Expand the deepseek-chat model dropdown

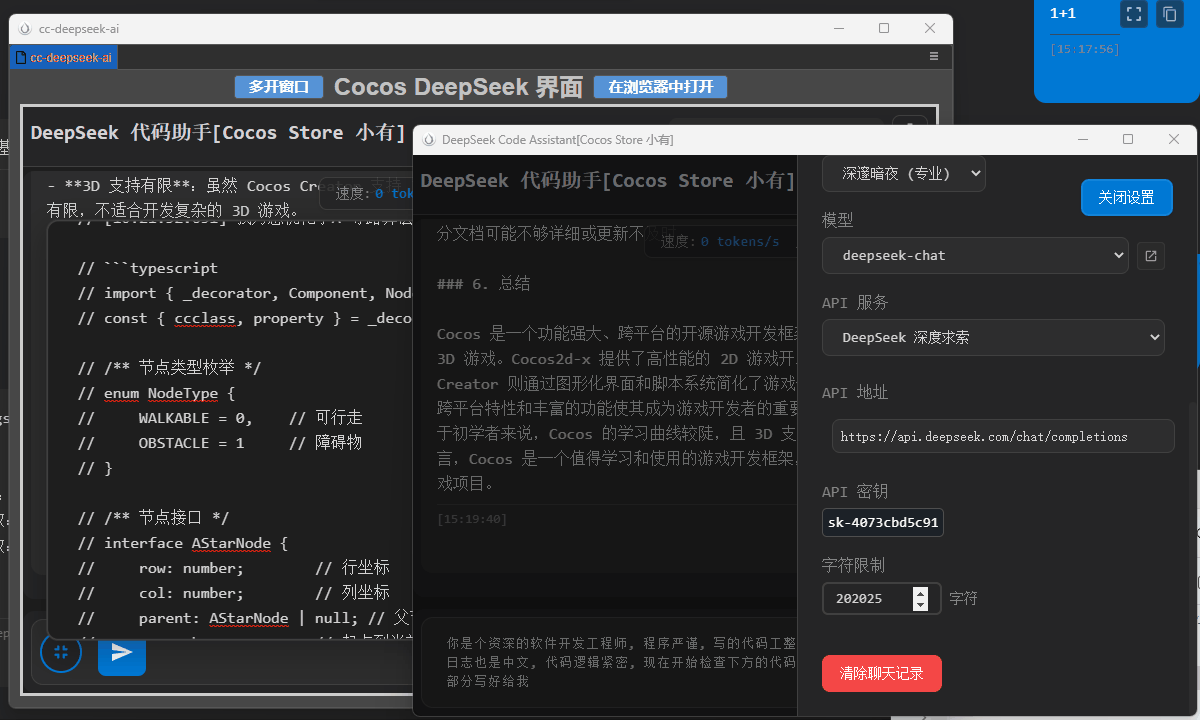coord(975,256)
